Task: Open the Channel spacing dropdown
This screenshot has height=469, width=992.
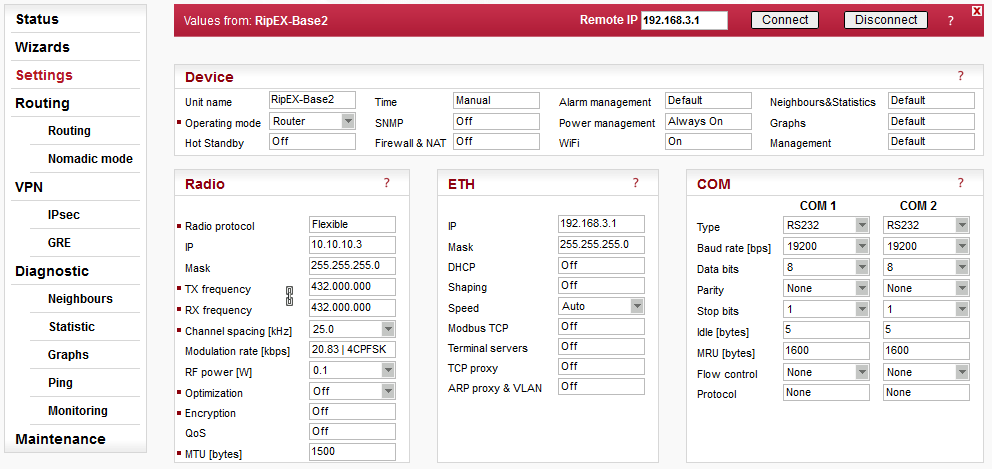Action: [x=388, y=329]
